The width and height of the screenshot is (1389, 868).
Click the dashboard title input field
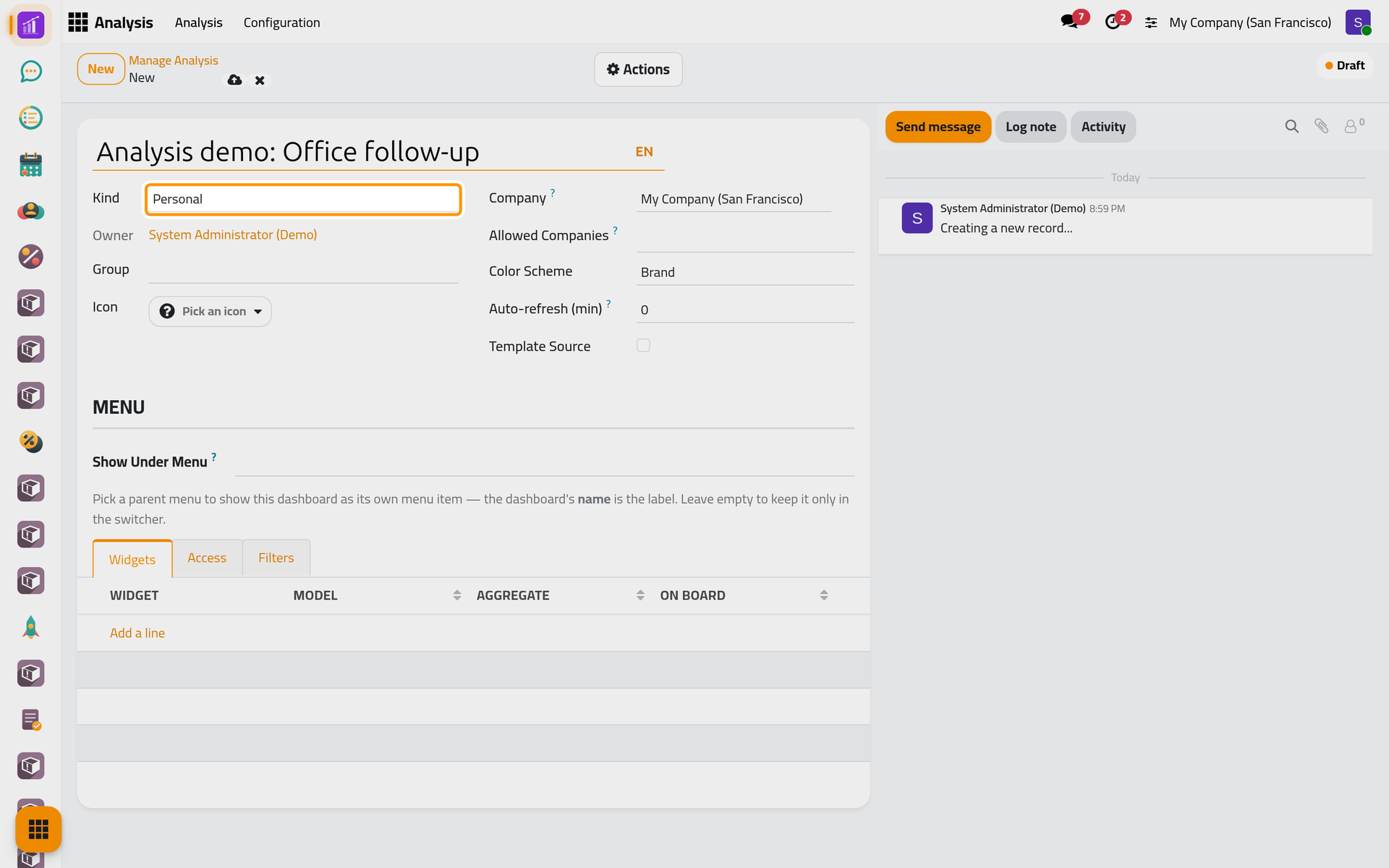[x=362, y=152]
